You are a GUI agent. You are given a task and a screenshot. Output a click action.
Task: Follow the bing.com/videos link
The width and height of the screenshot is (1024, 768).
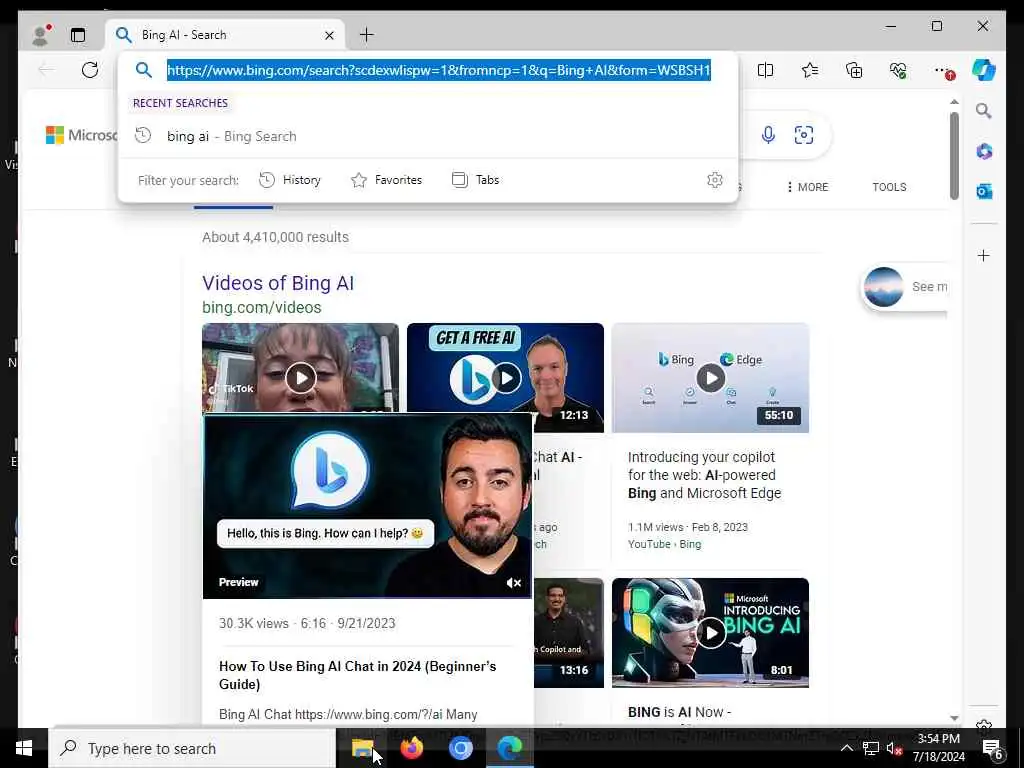click(261, 307)
